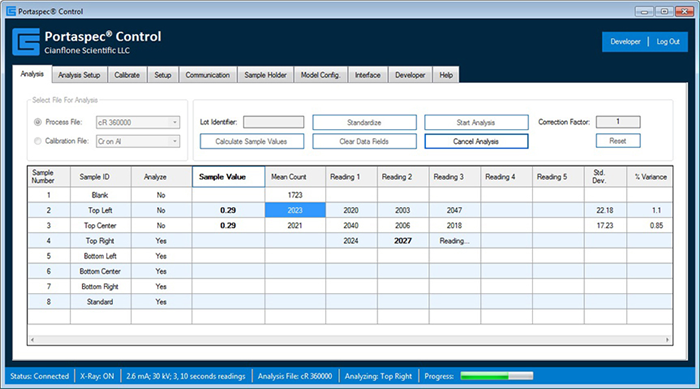The image size is (700, 389).
Task: Open the Process File dropdown cR 360000
Action: [x=138, y=122]
